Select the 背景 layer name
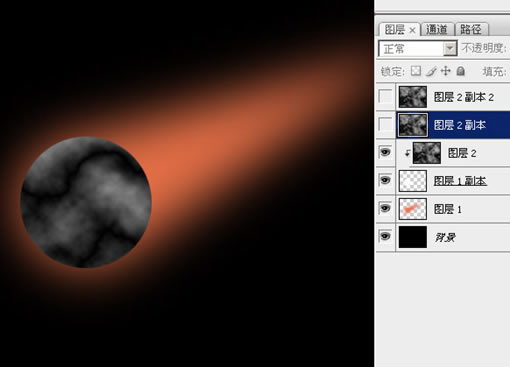This screenshot has height=367, width=510. pyautogui.click(x=445, y=237)
